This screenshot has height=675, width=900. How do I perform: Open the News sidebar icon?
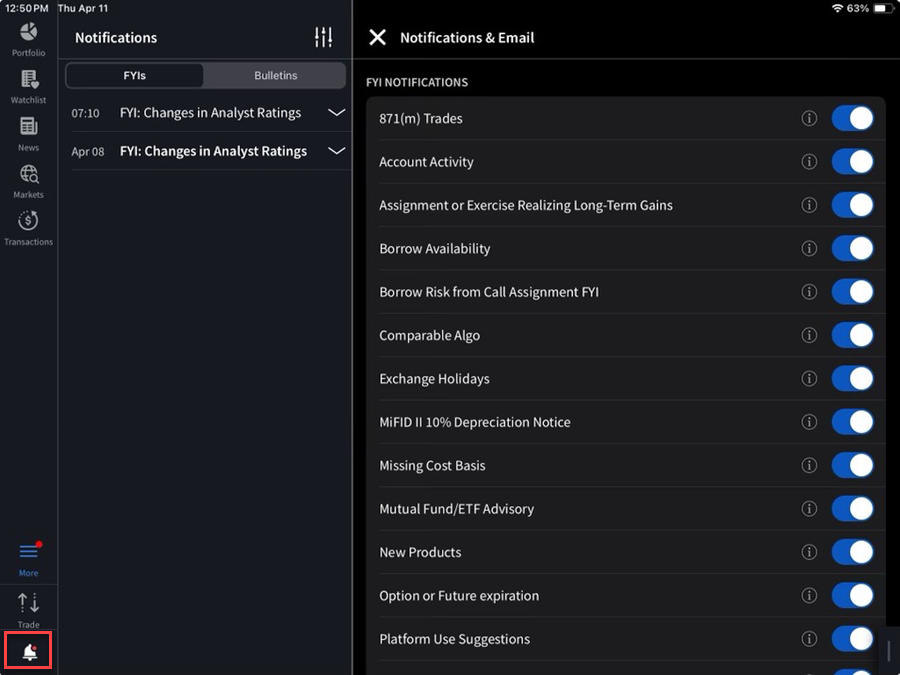(28, 134)
